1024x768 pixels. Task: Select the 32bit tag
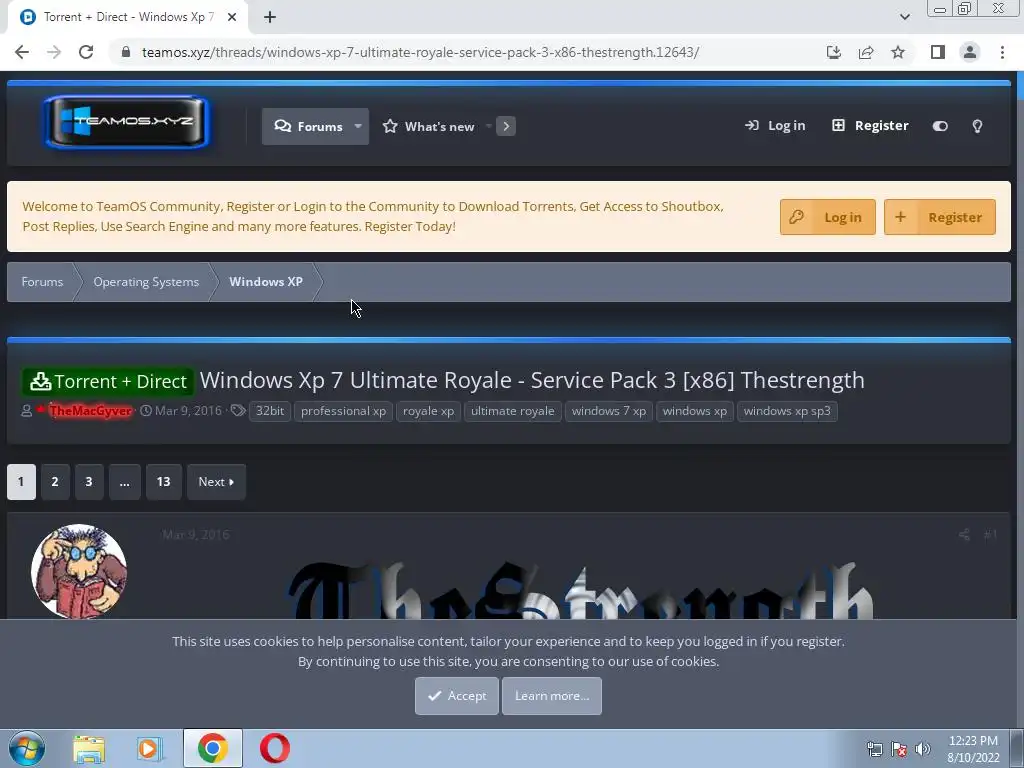point(270,411)
